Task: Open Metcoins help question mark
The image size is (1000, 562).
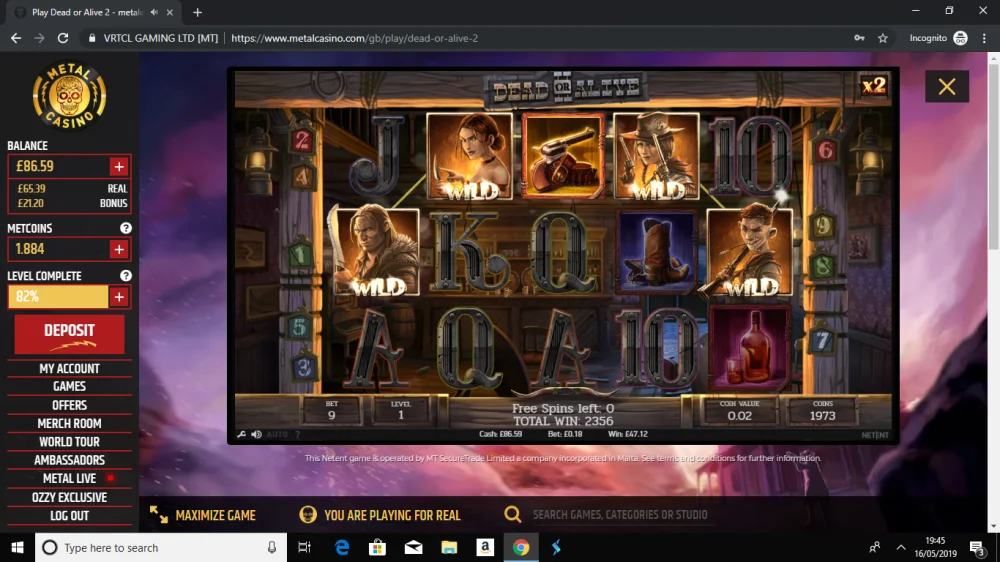Action: pos(126,228)
